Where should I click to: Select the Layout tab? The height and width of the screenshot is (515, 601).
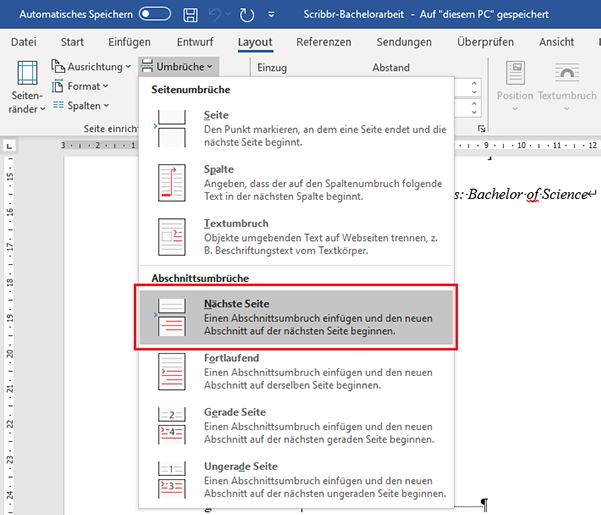point(255,42)
